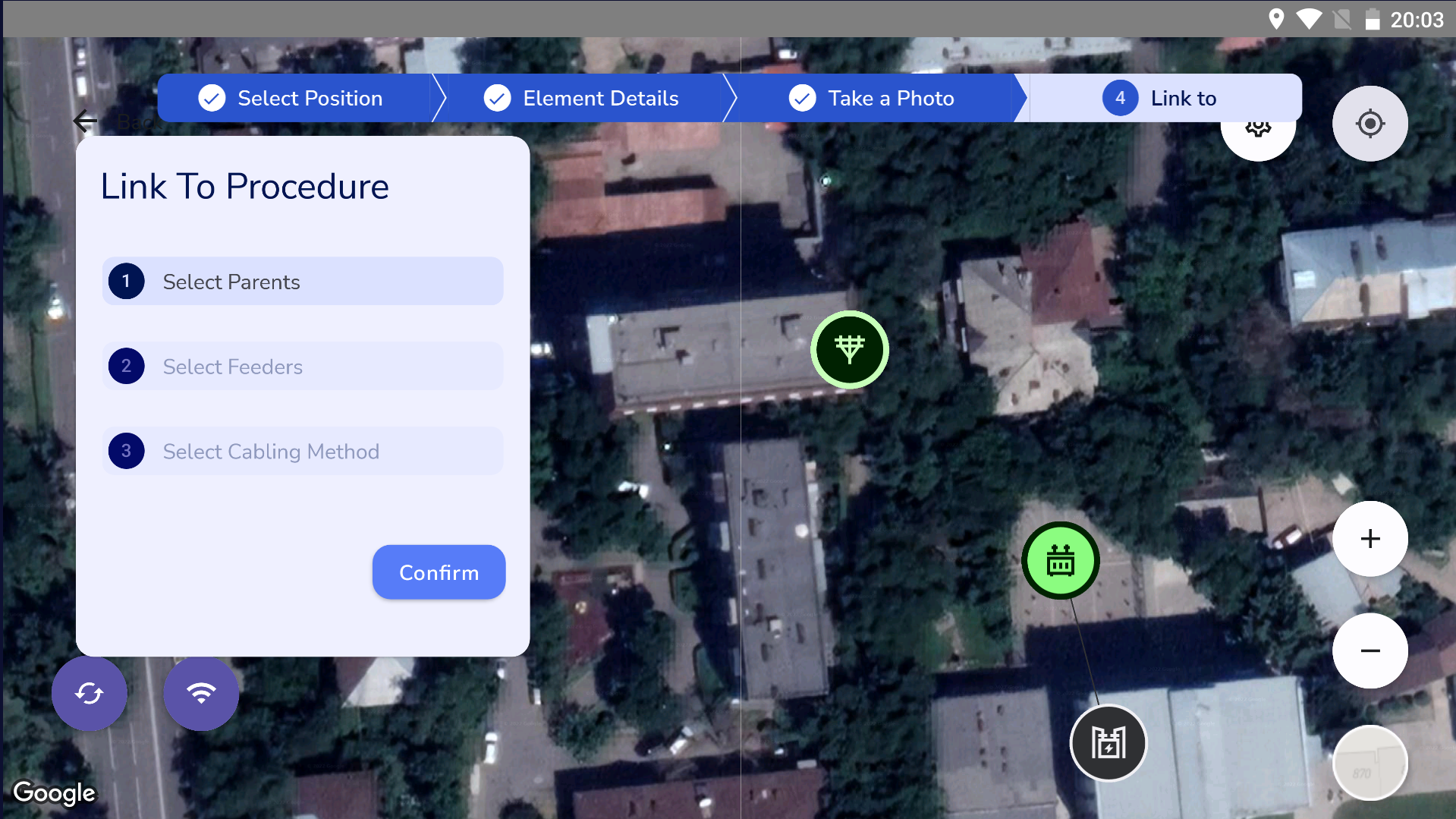Screen dimensions: 1456x819
Task: Go to the Select Position step
Action: pos(293,99)
